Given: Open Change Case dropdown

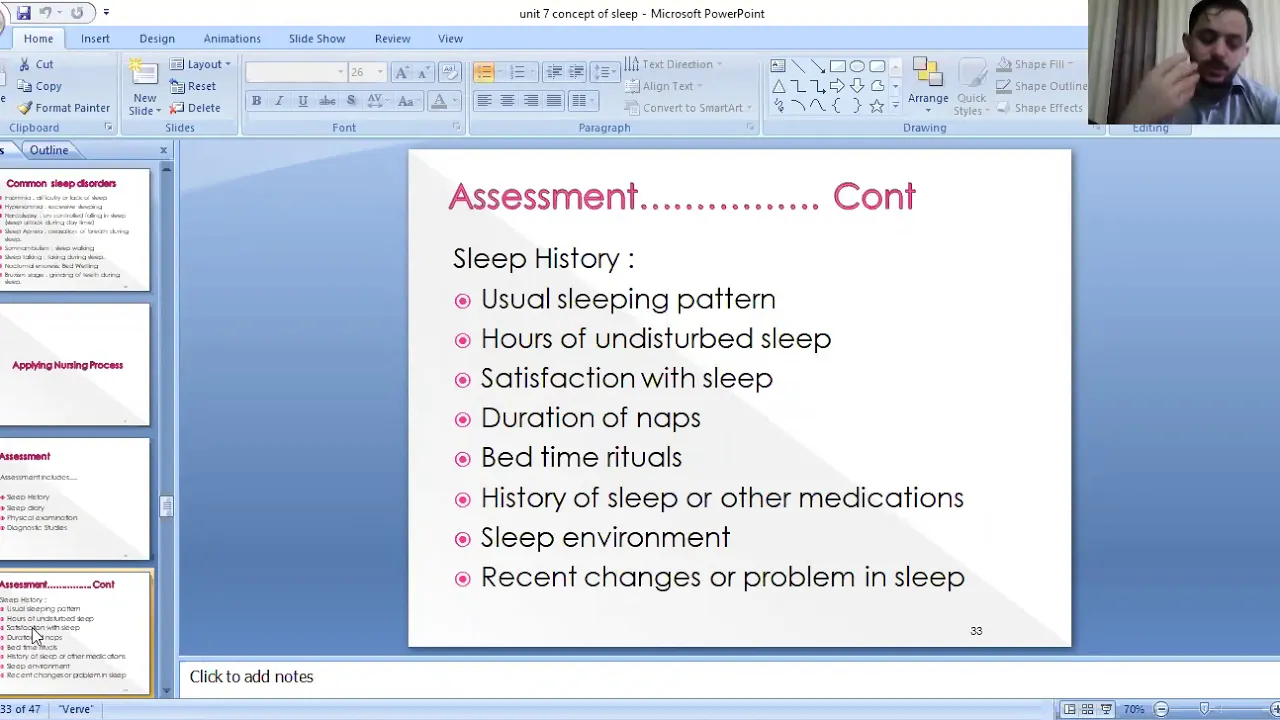Looking at the screenshot, I should [x=407, y=101].
